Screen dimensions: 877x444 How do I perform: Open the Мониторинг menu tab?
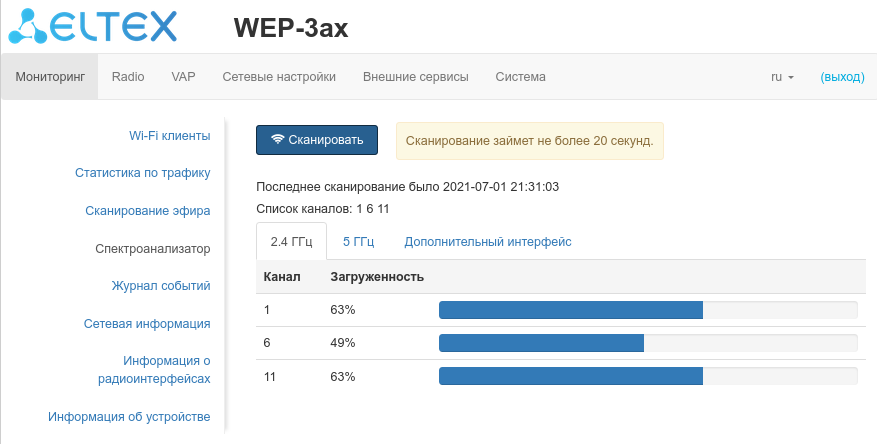point(50,77)
